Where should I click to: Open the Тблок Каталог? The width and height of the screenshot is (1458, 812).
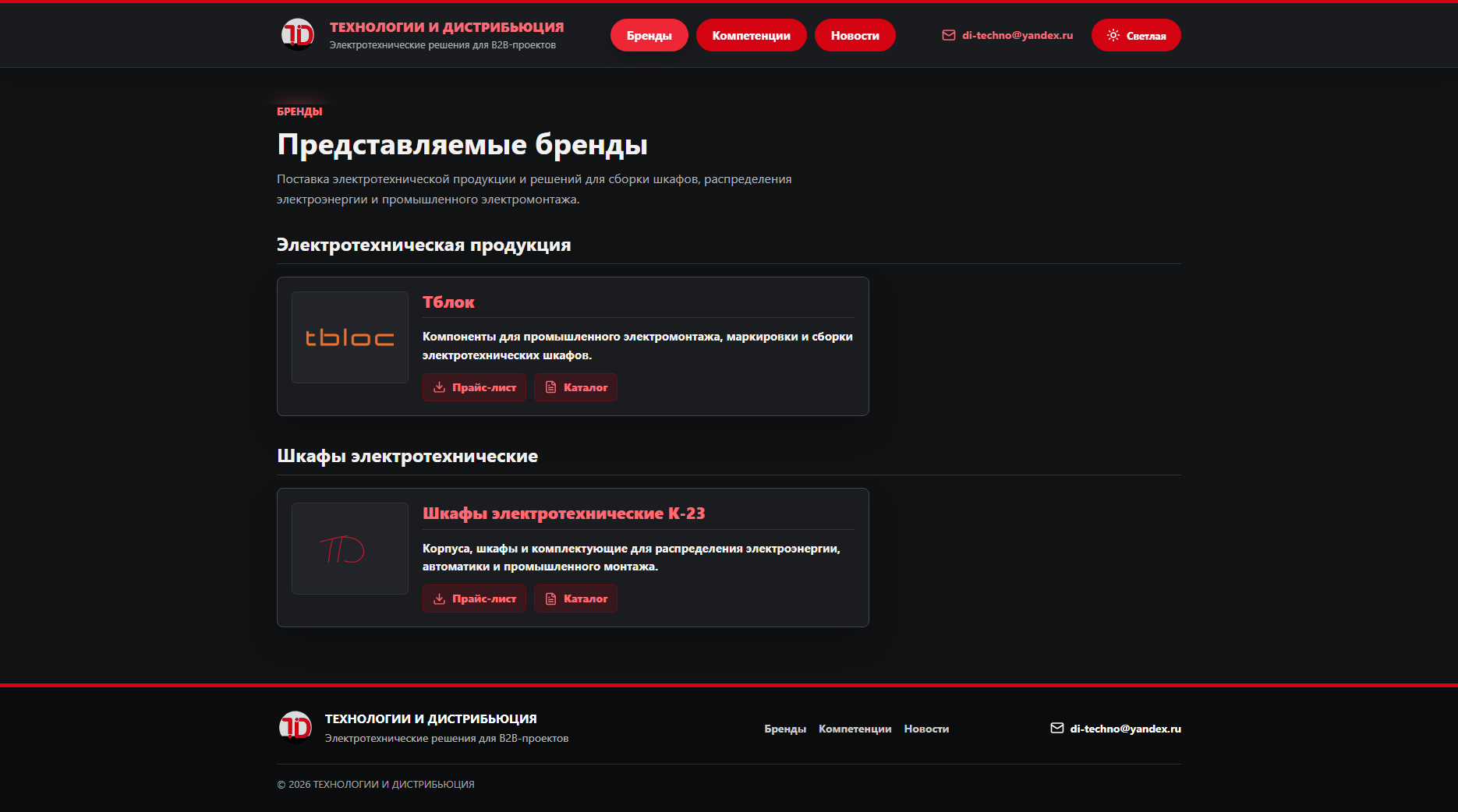tap(575, 387)
